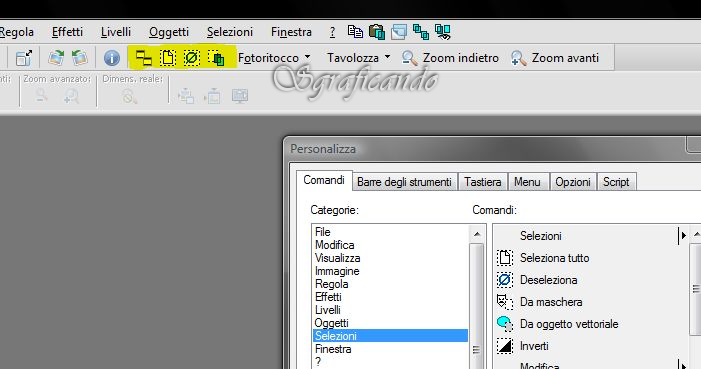Image resolution: width=701 pixels, height=369 pixels.
Task: Expand the Selezioni submenu arrow in Comandi
Action: [682, 236]
